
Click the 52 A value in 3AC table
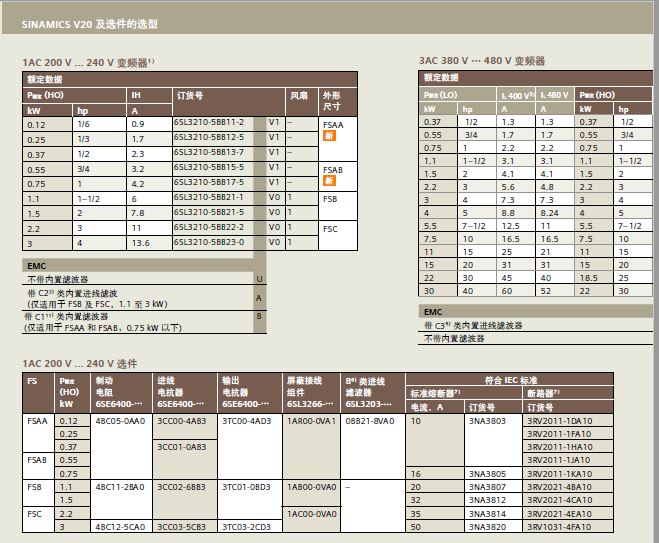click(x=546, y=291)
